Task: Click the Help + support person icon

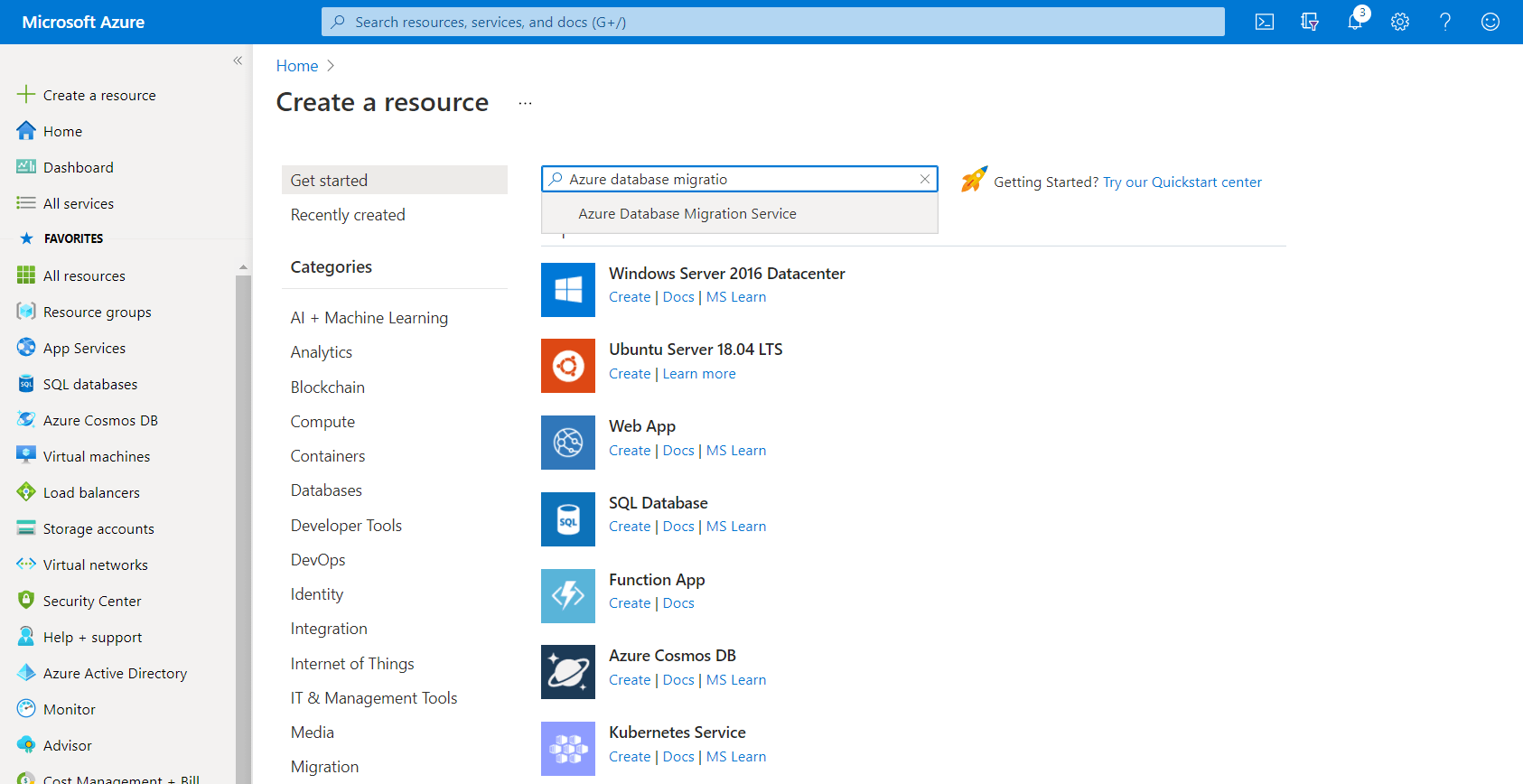Action: 26,637
